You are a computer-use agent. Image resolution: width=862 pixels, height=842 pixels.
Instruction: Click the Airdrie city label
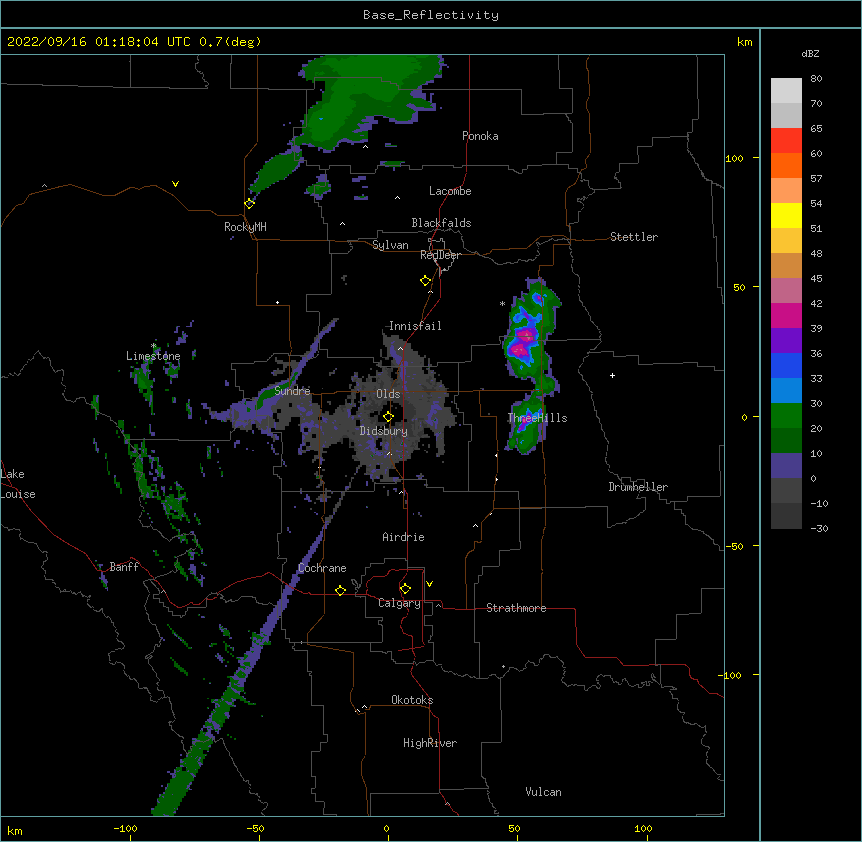pyautogui.click(x=404, y=537)
